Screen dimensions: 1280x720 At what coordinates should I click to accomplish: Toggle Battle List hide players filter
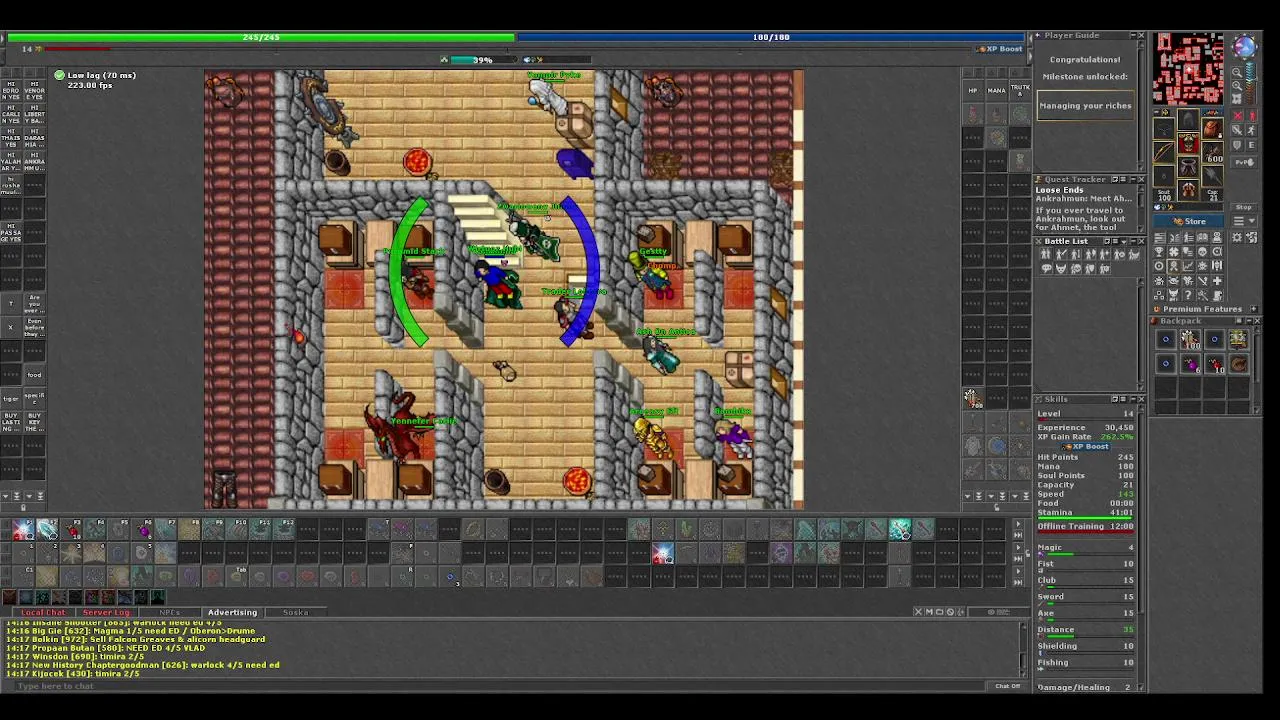click(x=1045, y=254)
